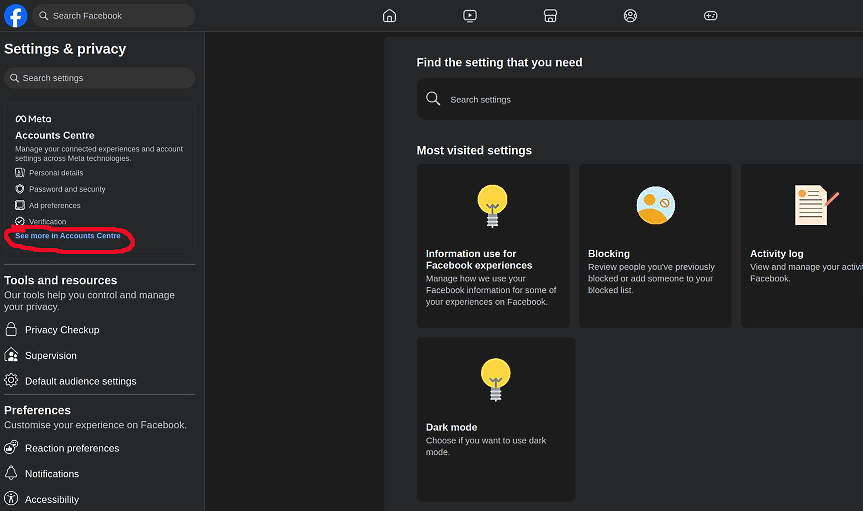This screenshot has height=511, width=863.
Task: Click the magnifier in the large settings search
Action: pos(433,99)
